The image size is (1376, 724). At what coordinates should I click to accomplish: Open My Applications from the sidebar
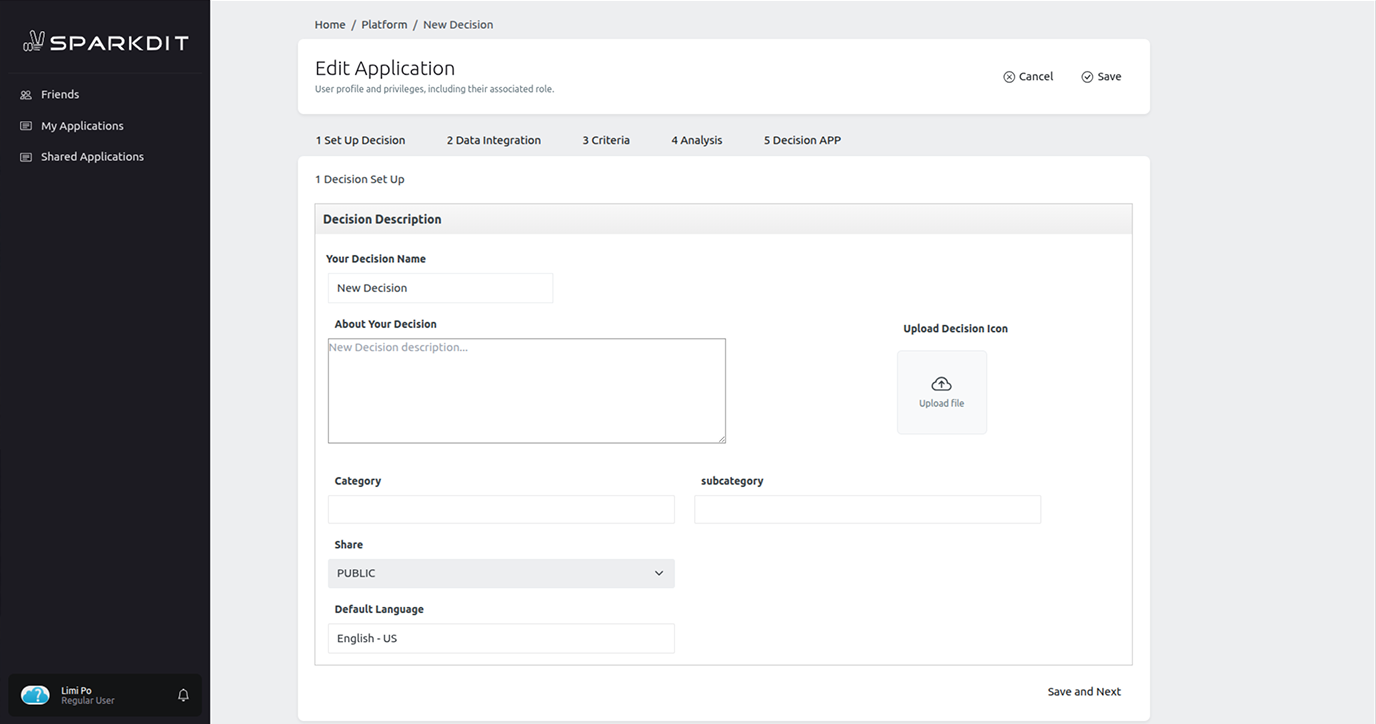click(82, 126)
